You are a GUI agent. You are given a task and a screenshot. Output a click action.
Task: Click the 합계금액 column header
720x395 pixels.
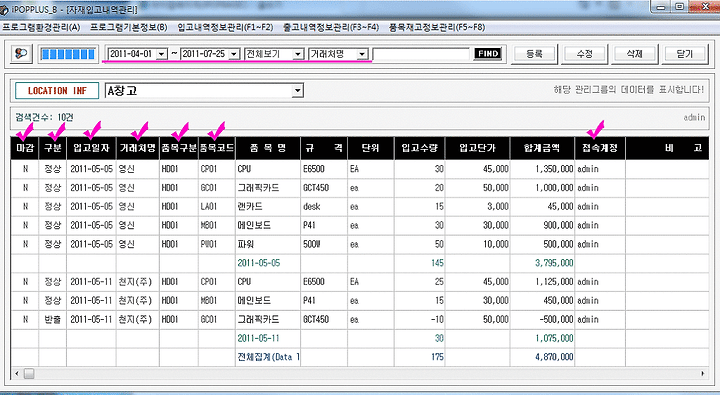(x=542, y=148)
